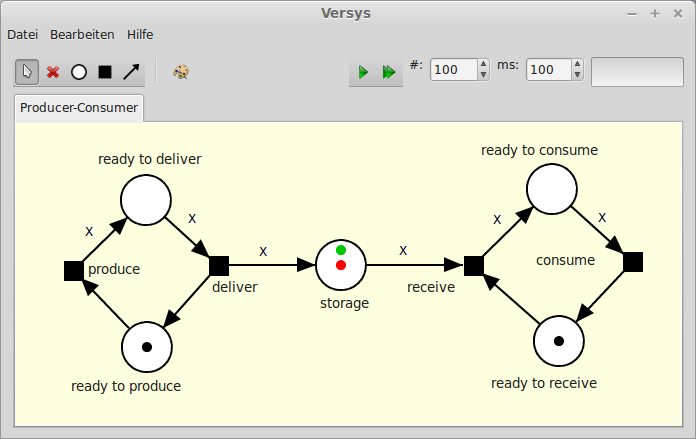Open the Bearbeiten menu
This screenshot has height=439, width=696.
[x=82, y=34]
